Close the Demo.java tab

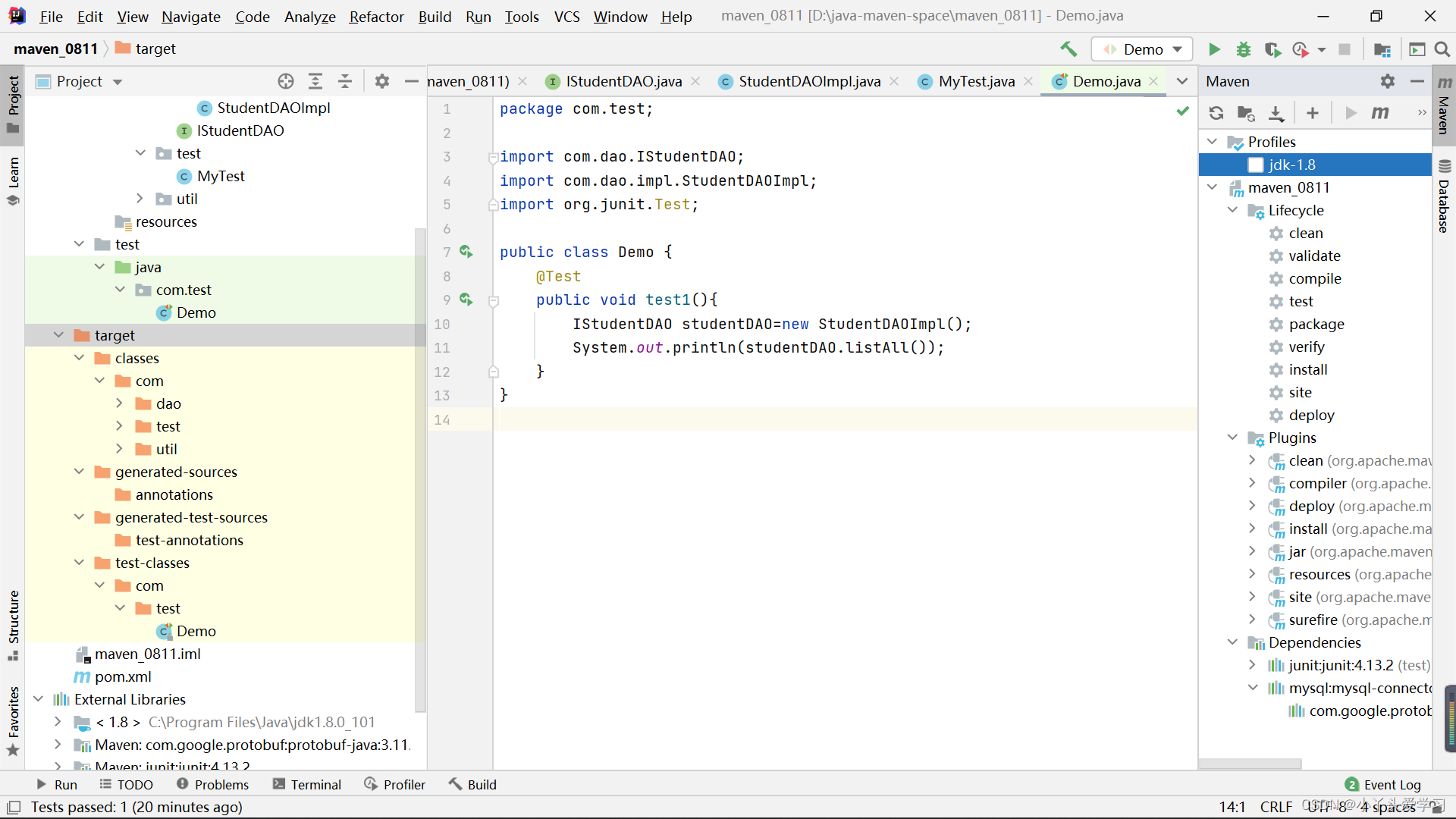click(x=1153, y=81)
